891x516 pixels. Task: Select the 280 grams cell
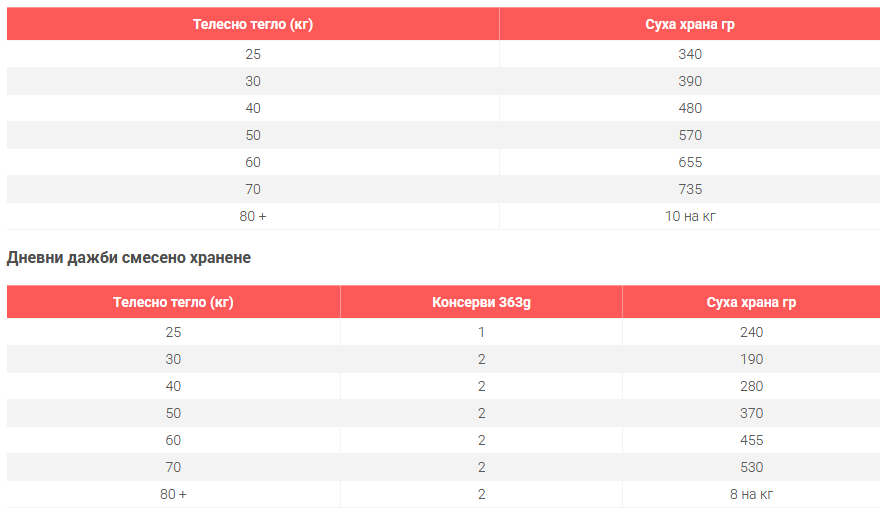click(752, 386)
